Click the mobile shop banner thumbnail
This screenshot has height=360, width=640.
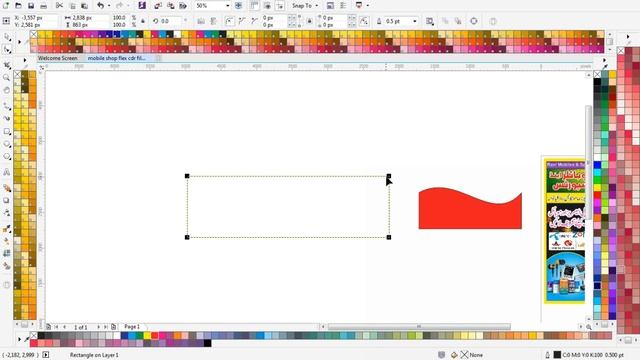pyautogui.click(x=564, y=231)
